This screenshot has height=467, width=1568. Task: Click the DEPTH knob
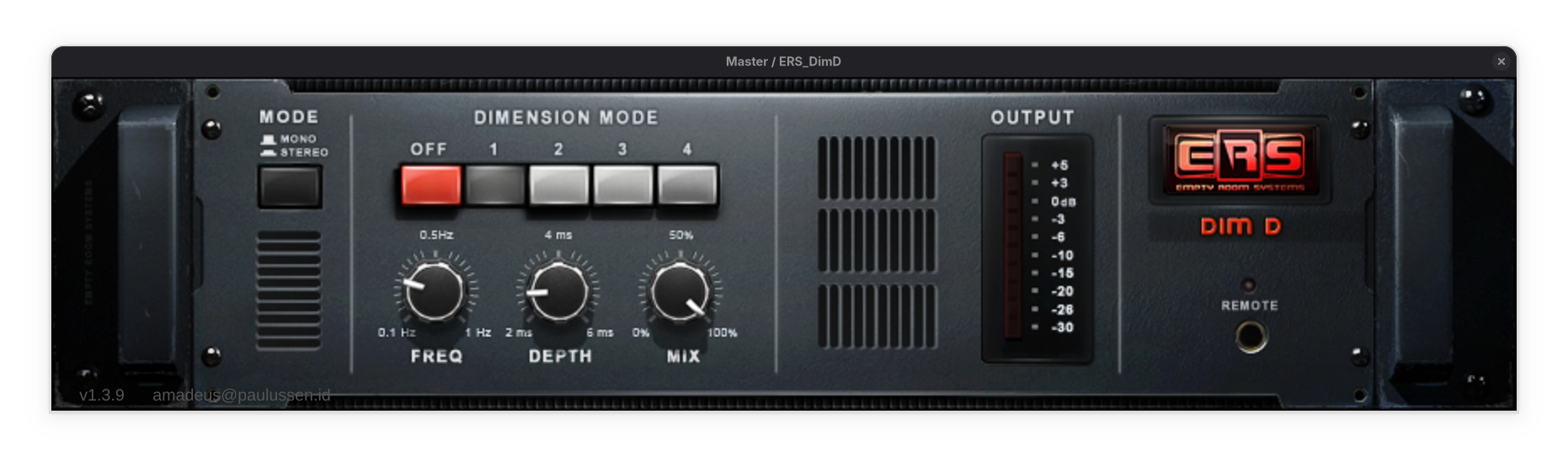click(557, 291)
